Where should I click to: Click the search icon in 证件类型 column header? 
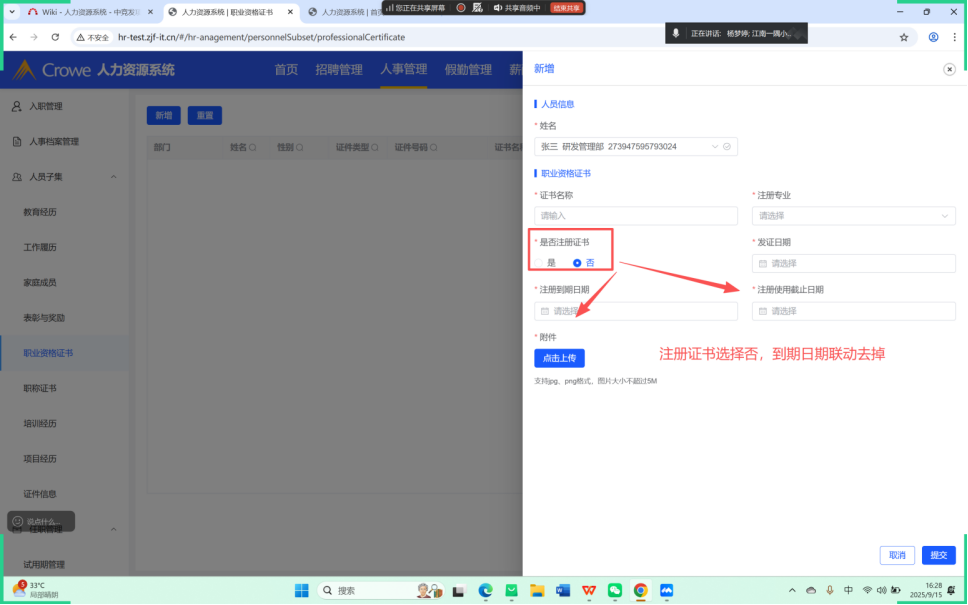375,148
